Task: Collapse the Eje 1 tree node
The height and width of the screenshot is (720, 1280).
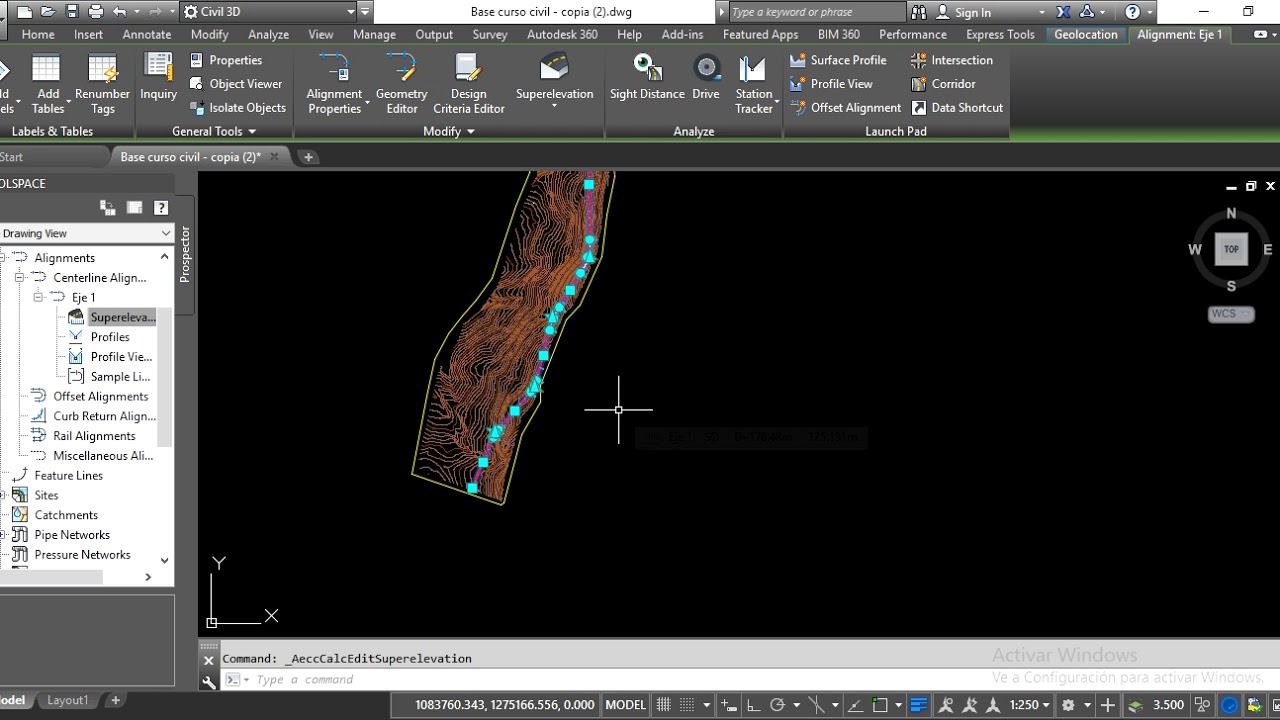Action: (37, 297)
